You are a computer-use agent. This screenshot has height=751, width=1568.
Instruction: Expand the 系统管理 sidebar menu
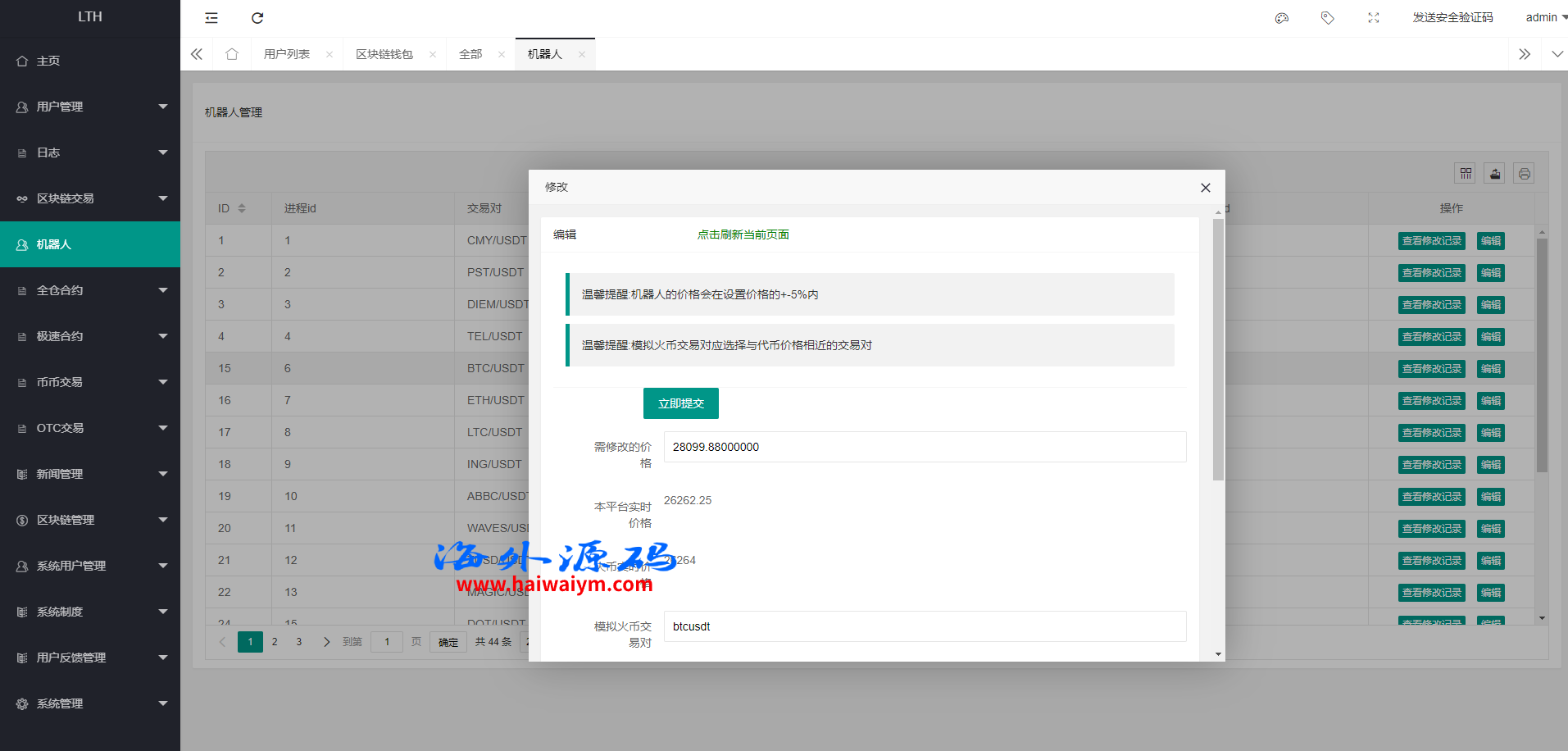coord(90,703)
